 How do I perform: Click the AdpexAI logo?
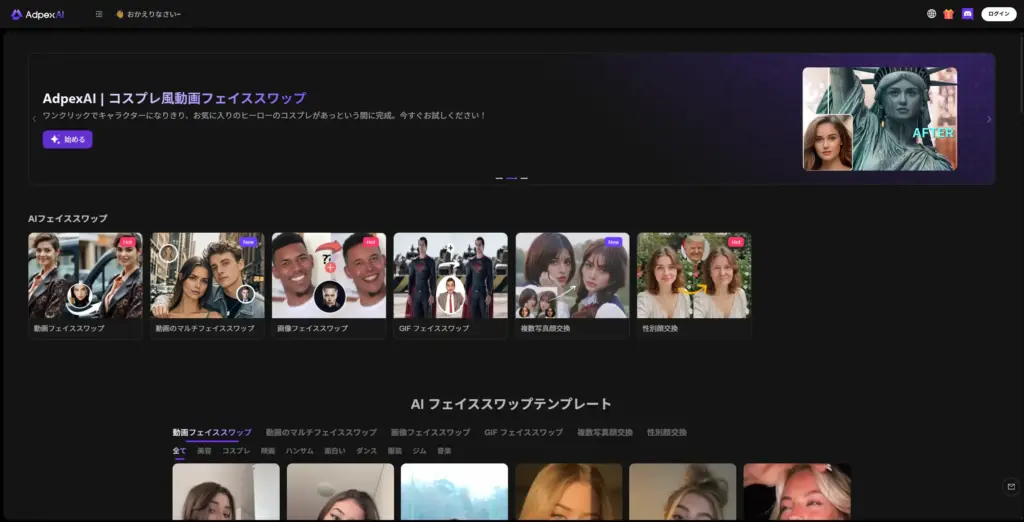tap(37, 14)
